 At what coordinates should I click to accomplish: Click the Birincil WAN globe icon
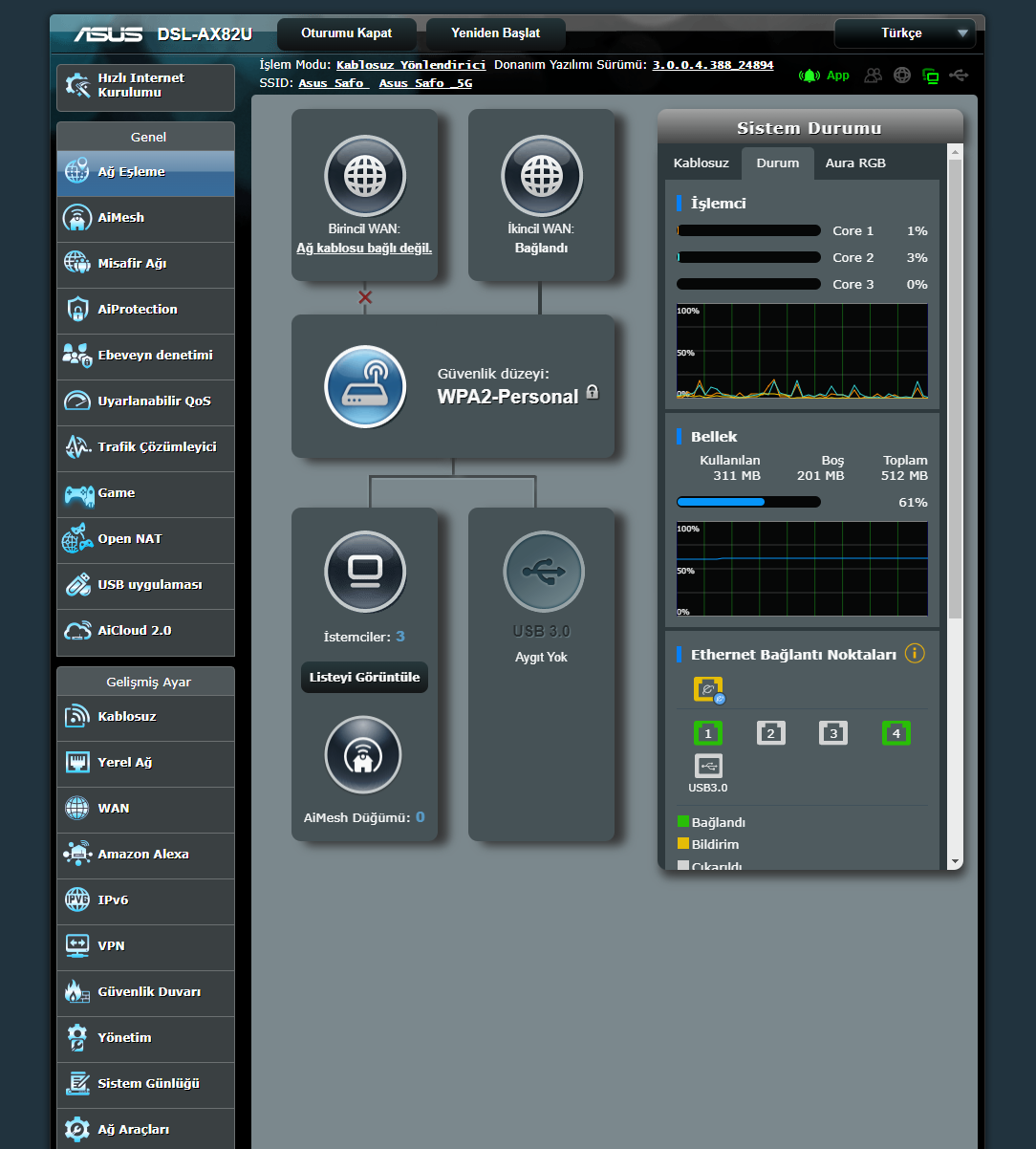tap(365, 176)
